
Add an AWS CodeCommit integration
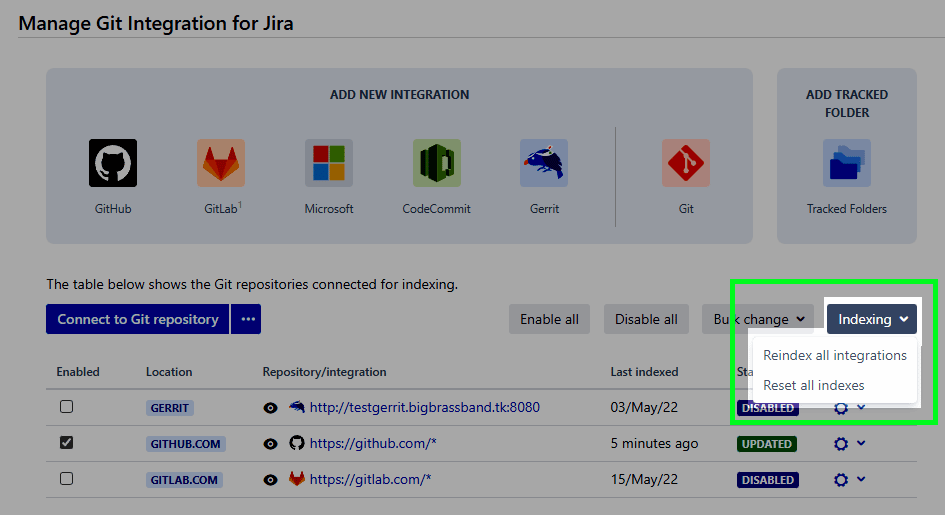point(436,163)
